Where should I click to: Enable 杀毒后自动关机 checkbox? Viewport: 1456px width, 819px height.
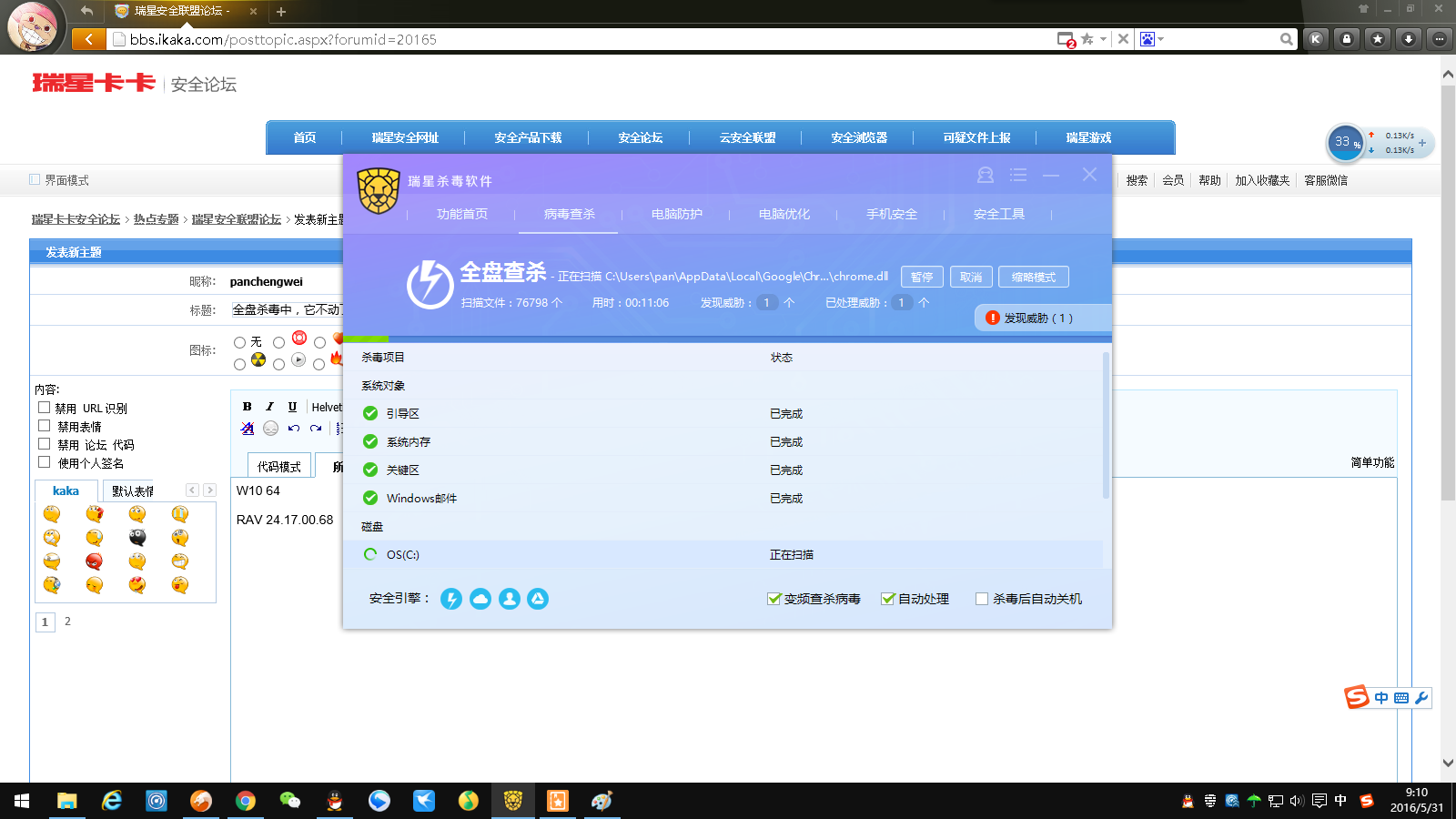coord(982,599)
